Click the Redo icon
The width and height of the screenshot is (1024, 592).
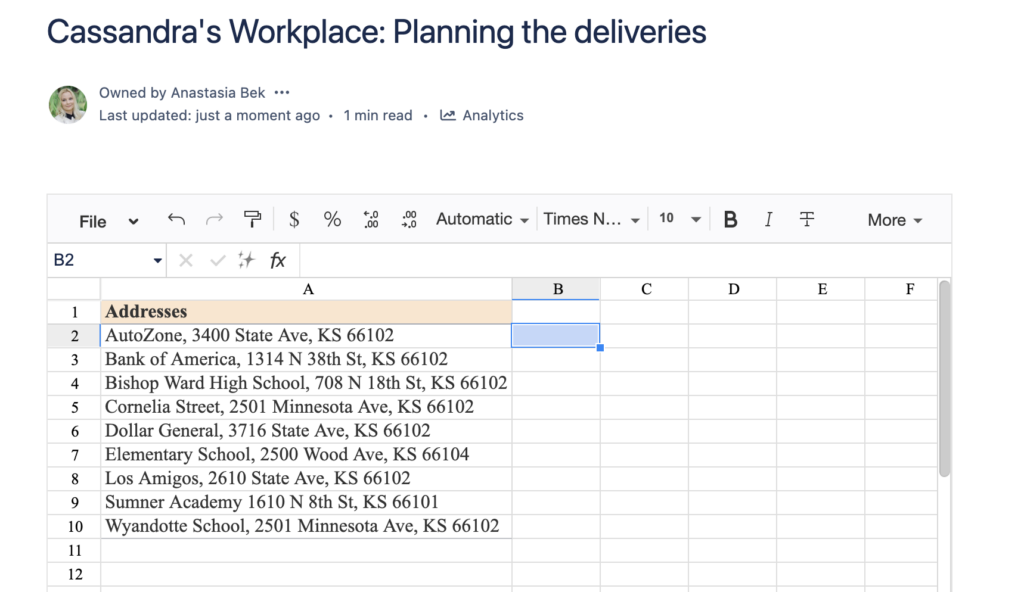(213, 219)
